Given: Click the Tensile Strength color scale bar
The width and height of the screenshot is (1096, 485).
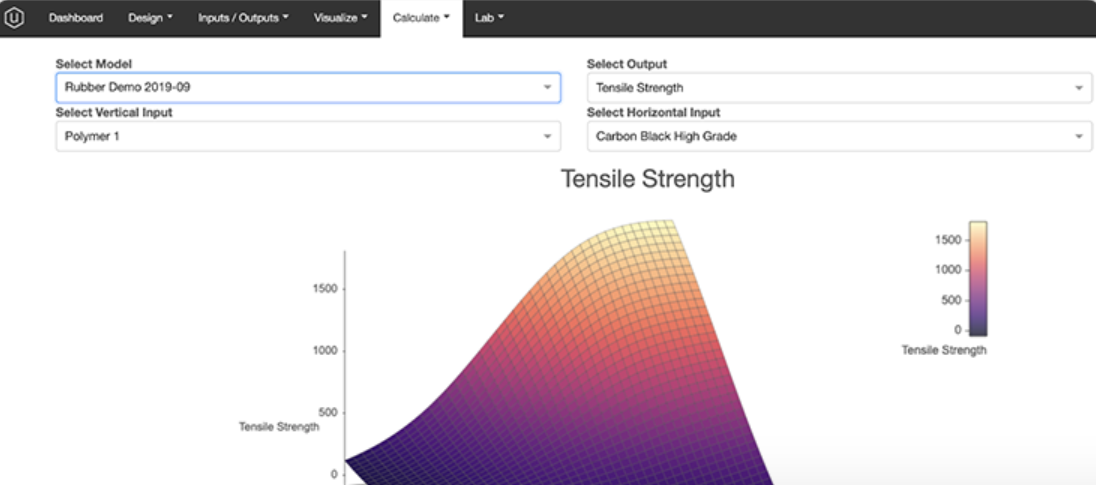Looking at the screenshot, I should (x=978, y=280).
